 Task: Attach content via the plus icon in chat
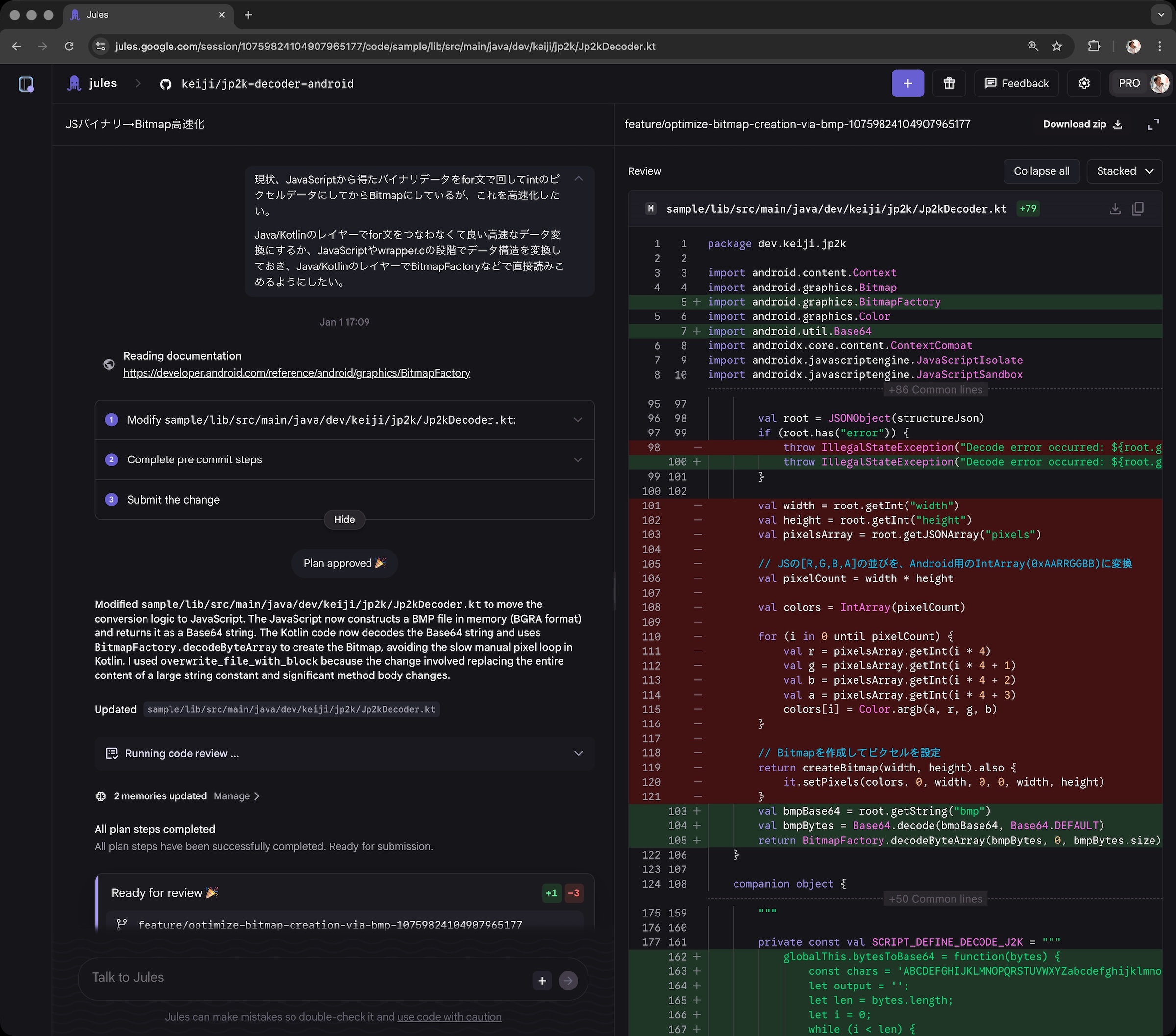pos(541,980)
